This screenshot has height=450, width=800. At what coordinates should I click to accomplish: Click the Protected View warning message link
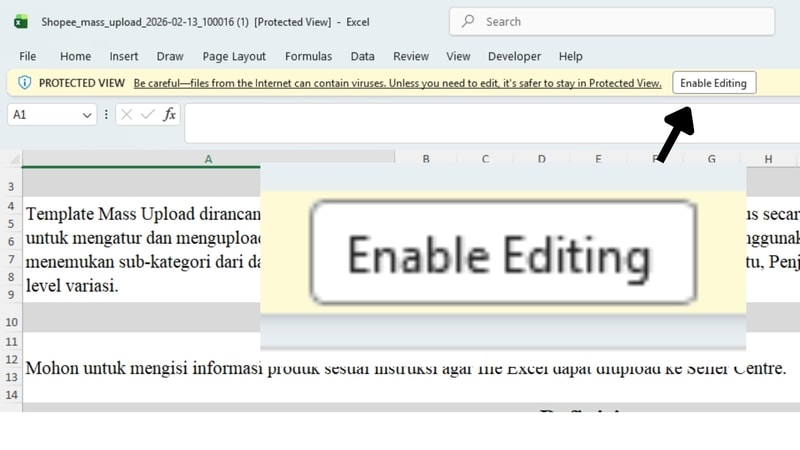397,83
